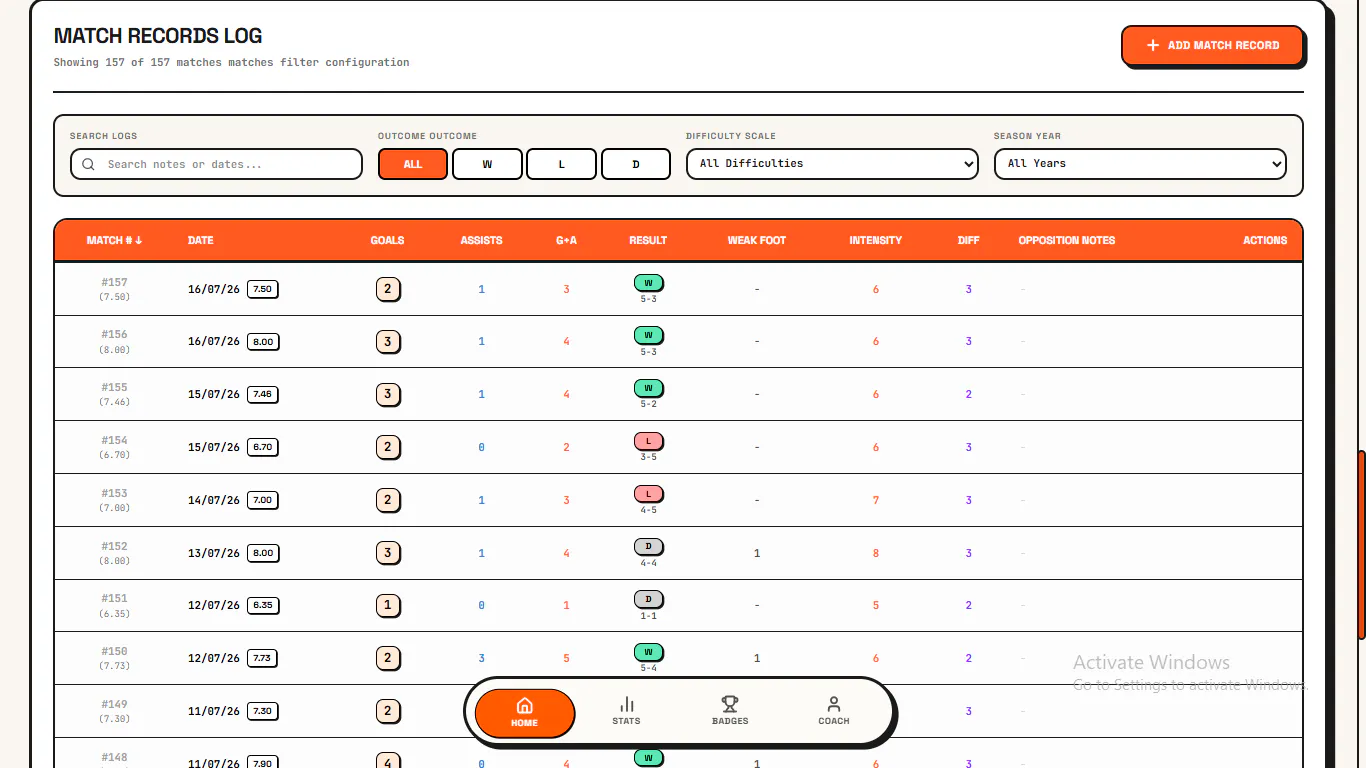
Task: Open the All Difficulties dropdown
Action: click(x=832, y=164)
